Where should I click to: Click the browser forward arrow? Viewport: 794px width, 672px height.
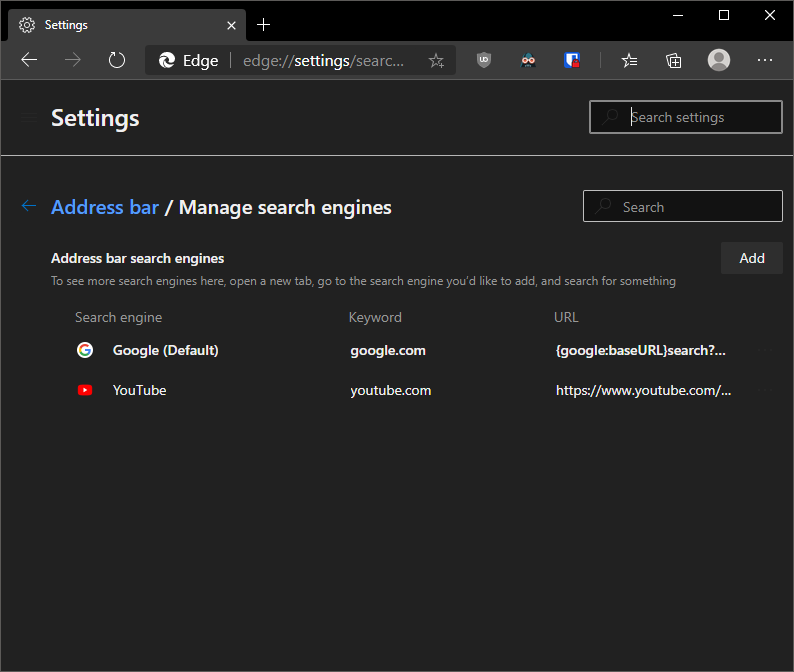pyautogui.click(x=73, y=60)
